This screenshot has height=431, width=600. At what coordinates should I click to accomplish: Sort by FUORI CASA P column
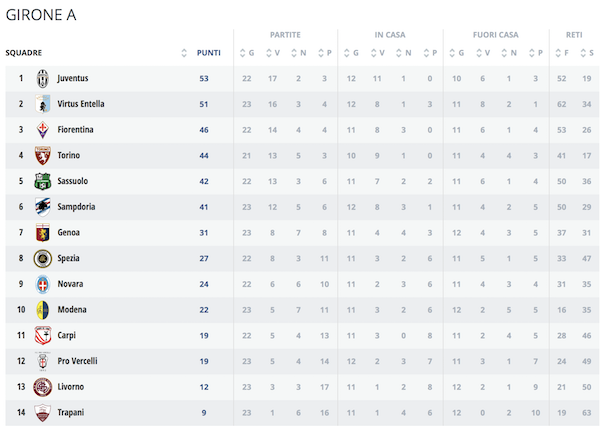(x=536, y=53)
